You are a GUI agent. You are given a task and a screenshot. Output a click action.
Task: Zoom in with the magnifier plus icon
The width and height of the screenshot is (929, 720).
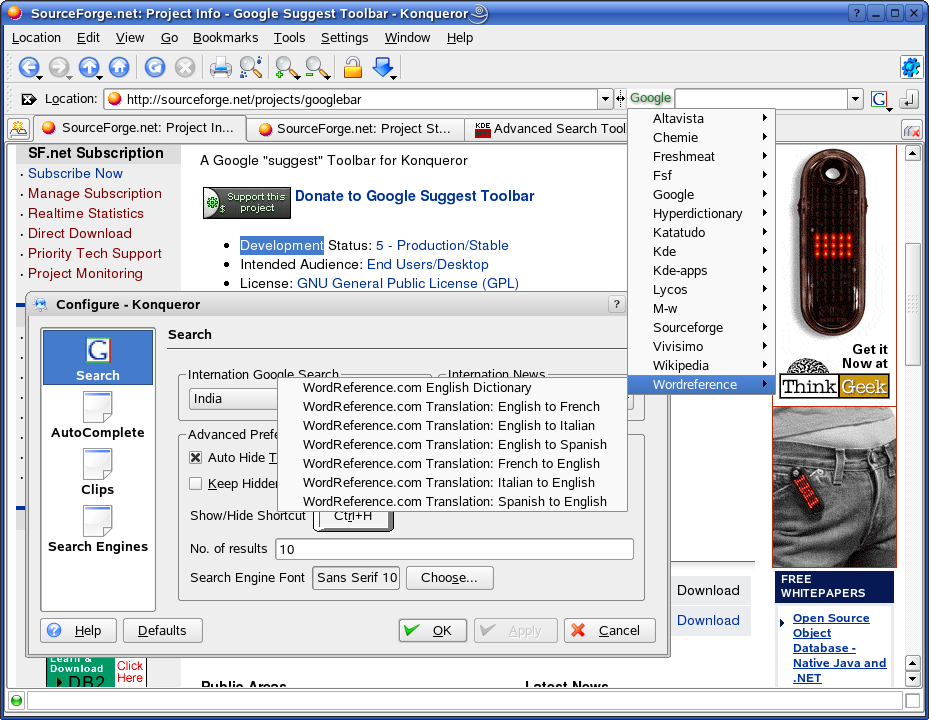coord(287,67)
